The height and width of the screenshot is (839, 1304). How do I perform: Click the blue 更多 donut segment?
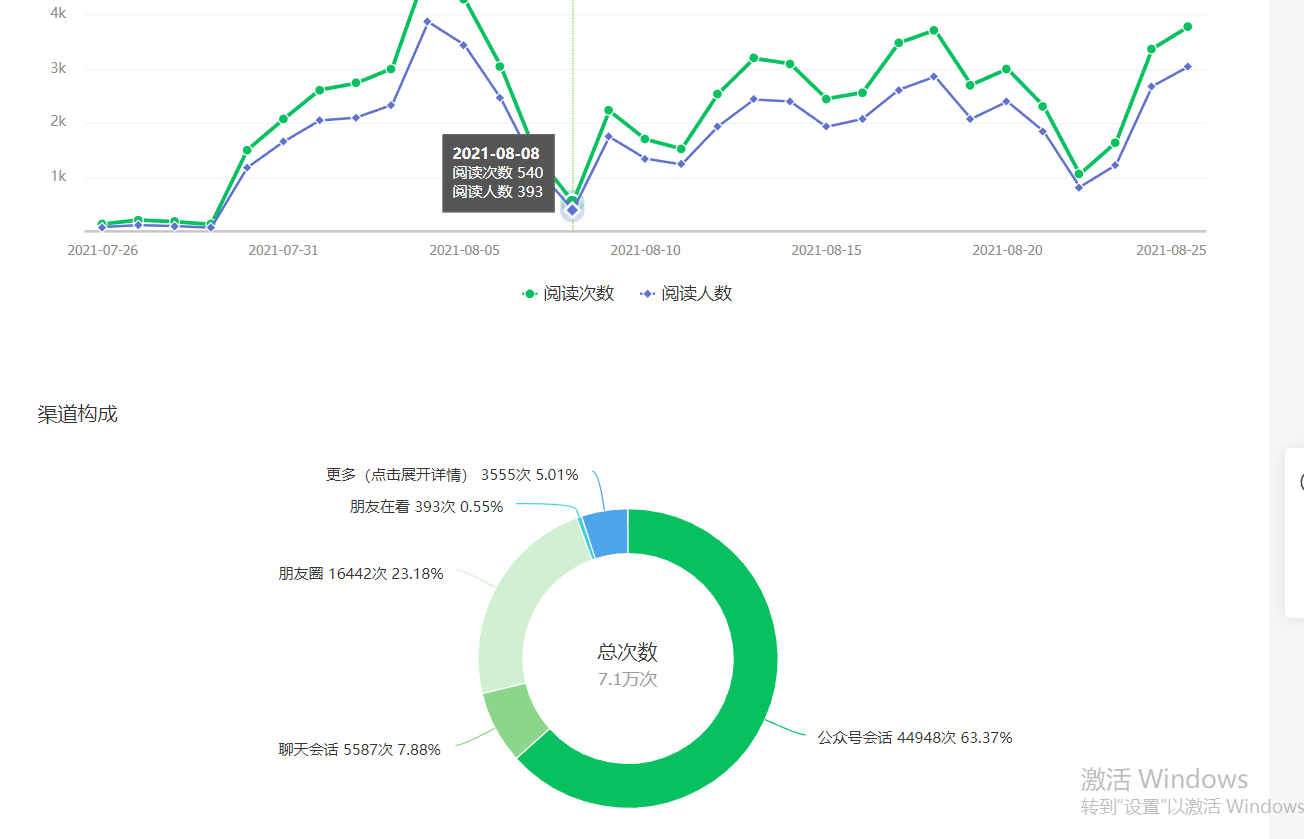[607, 532]
